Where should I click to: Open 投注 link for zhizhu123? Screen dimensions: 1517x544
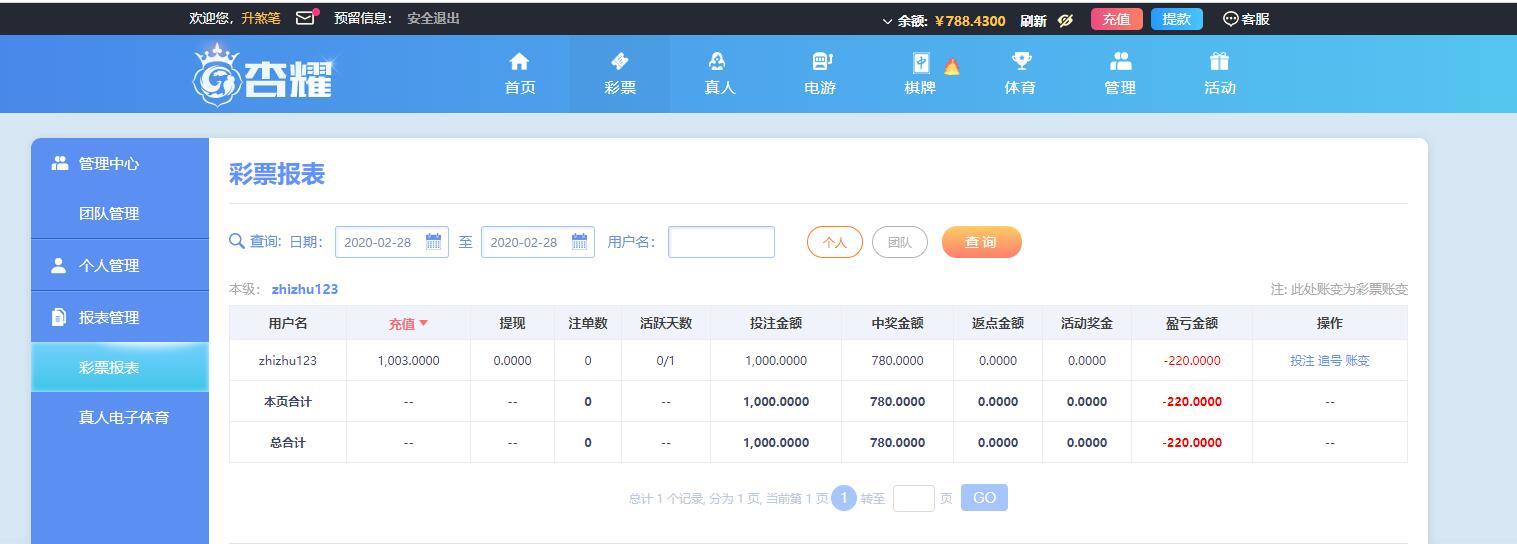1302,361
